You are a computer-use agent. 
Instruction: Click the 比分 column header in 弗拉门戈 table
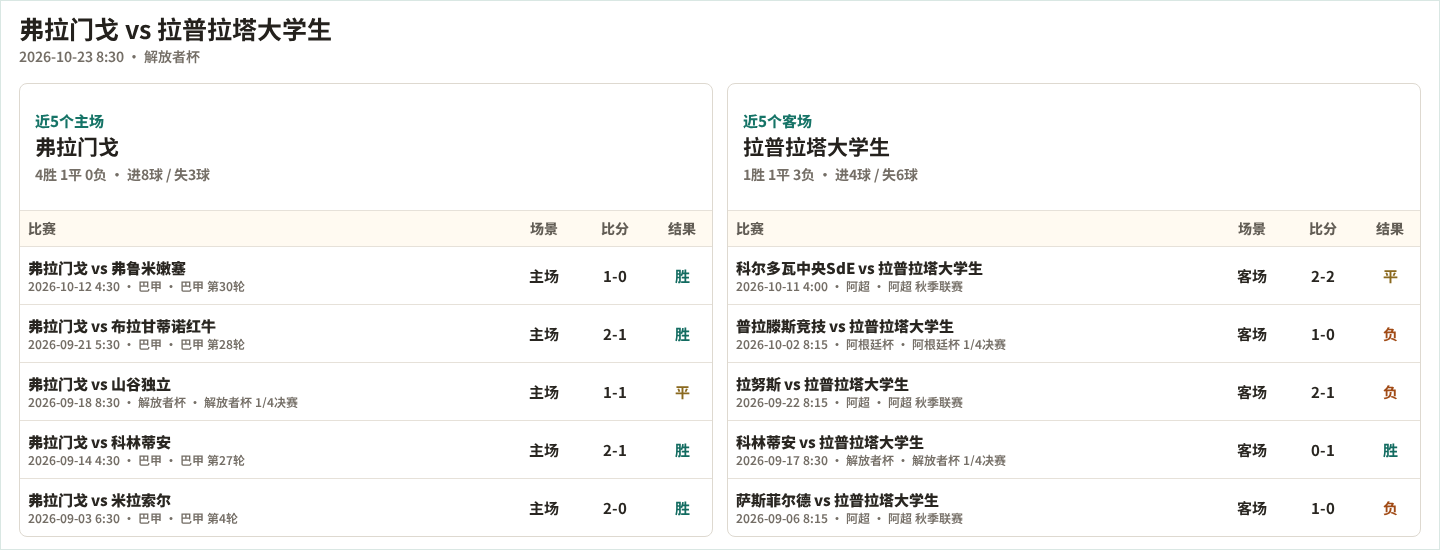[x=615, y=229]
